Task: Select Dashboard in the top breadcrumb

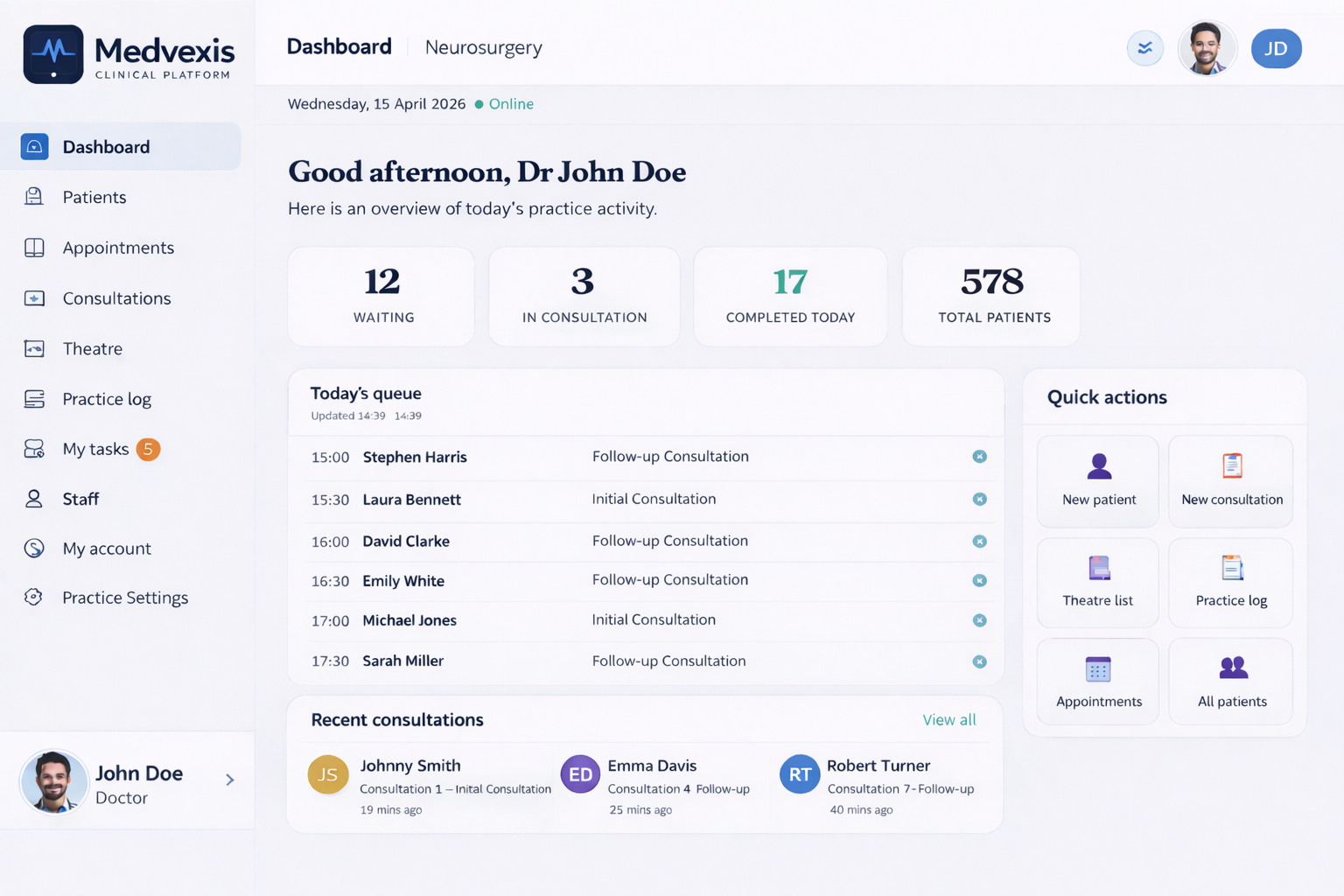Action: pos(339,46)
